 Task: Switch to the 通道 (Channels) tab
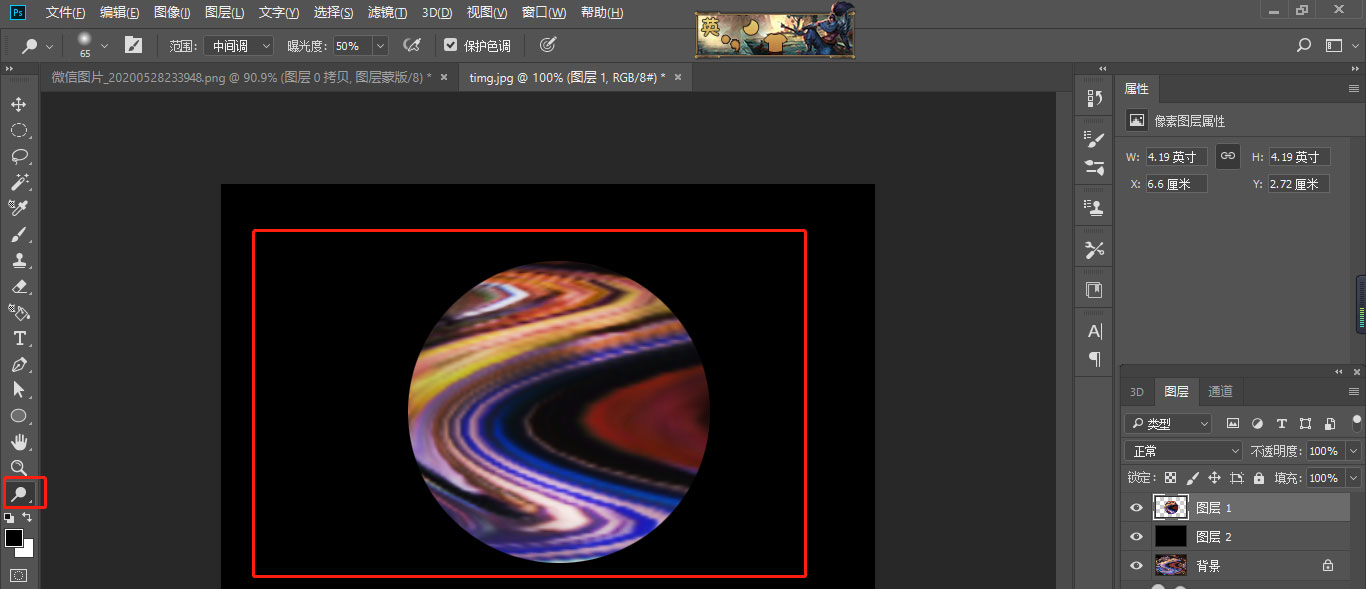pos(1220,391)
